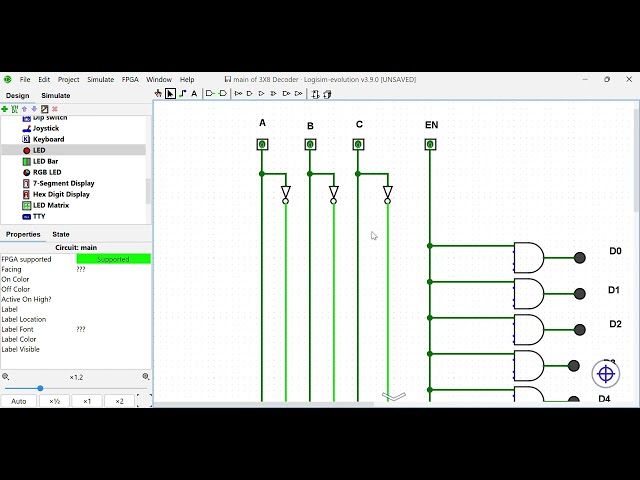This screenshot has width=640, height=480.
Task: Select TTY in component tree
Action: pyautogui.click(x=33, y=216)
